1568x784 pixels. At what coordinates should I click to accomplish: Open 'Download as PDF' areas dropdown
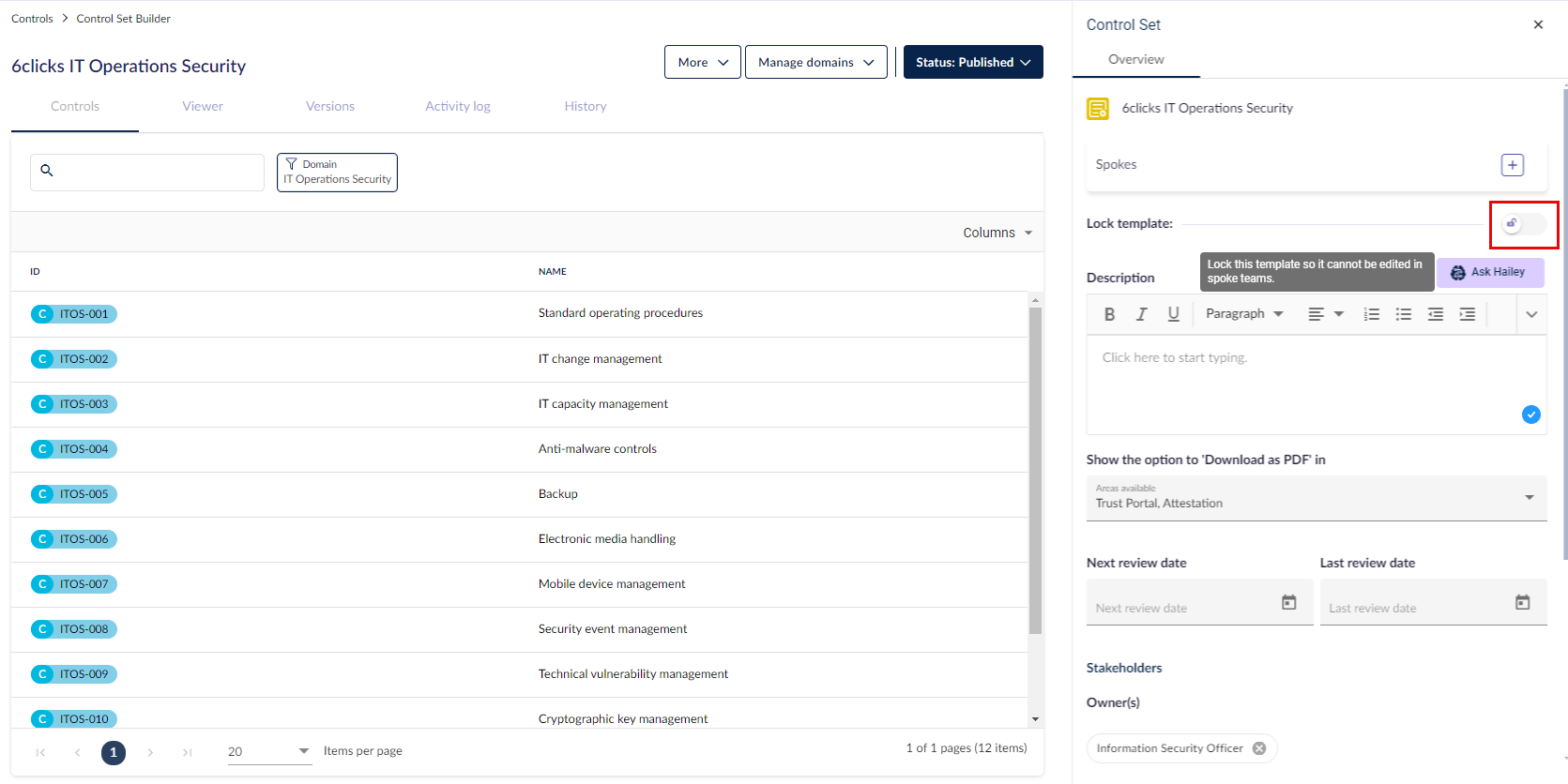coord(1316,498)
